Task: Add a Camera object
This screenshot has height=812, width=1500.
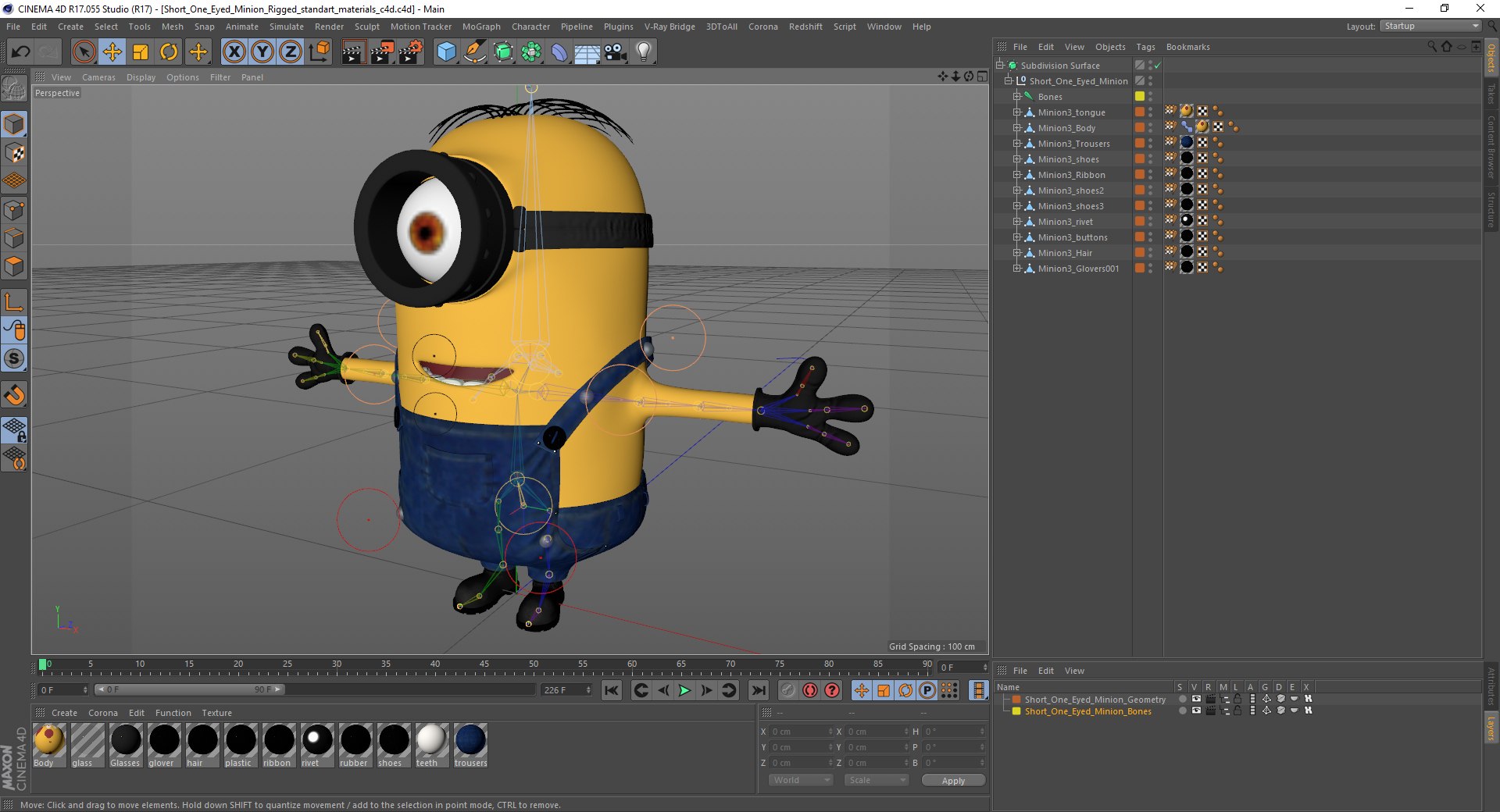Action: pos(616,52)
